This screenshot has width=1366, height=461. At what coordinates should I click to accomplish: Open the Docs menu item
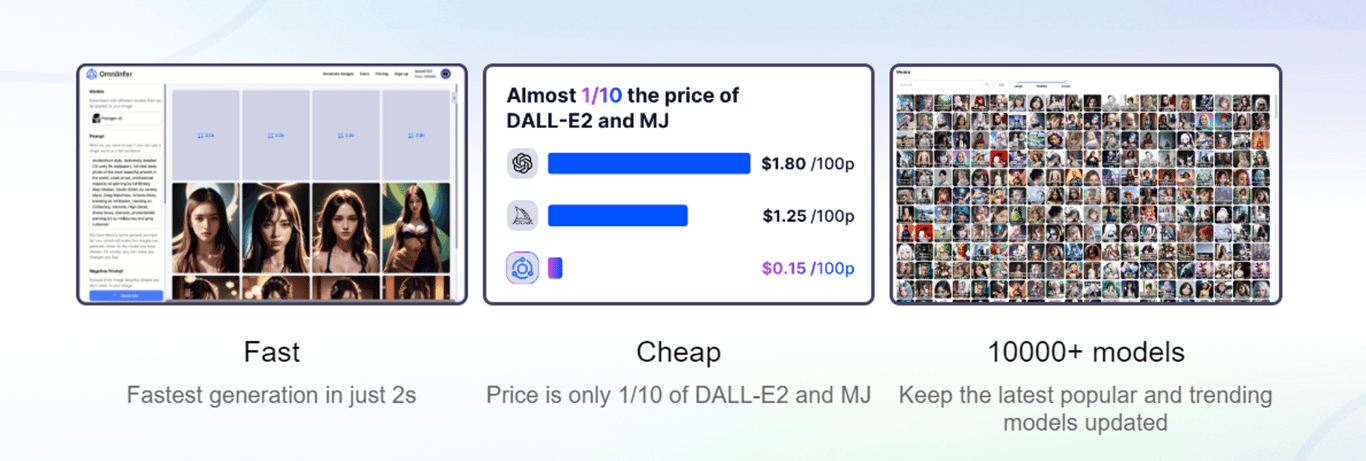[x=364, y=74]
